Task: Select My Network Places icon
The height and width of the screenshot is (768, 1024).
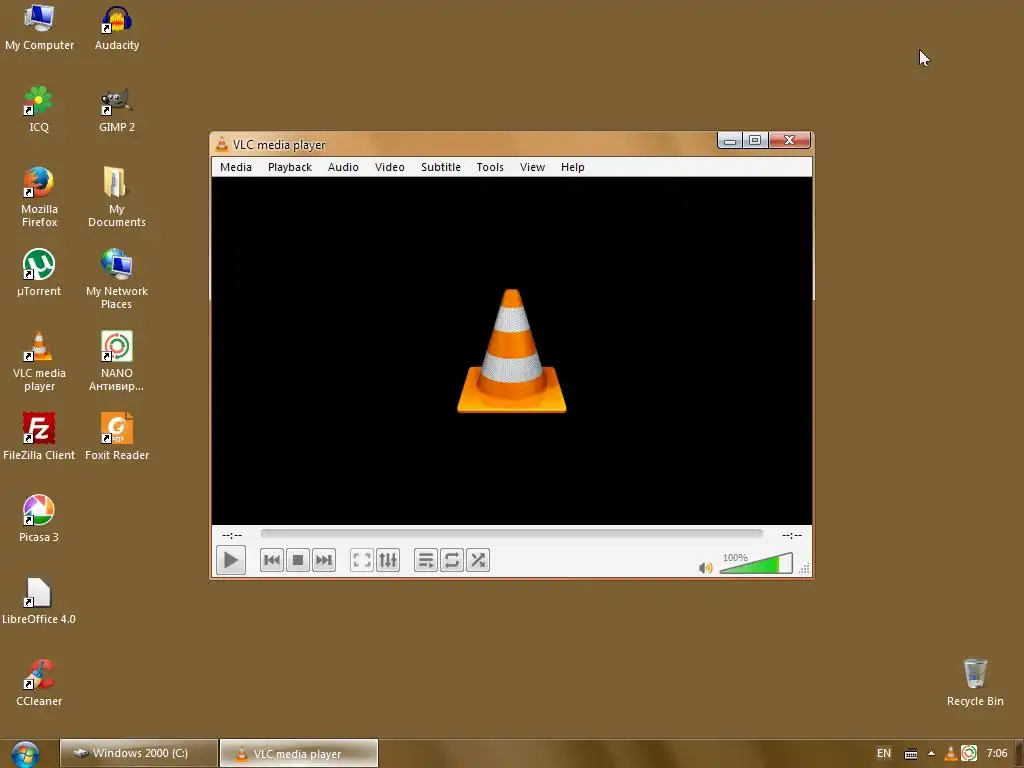Action: click(117, 279)
